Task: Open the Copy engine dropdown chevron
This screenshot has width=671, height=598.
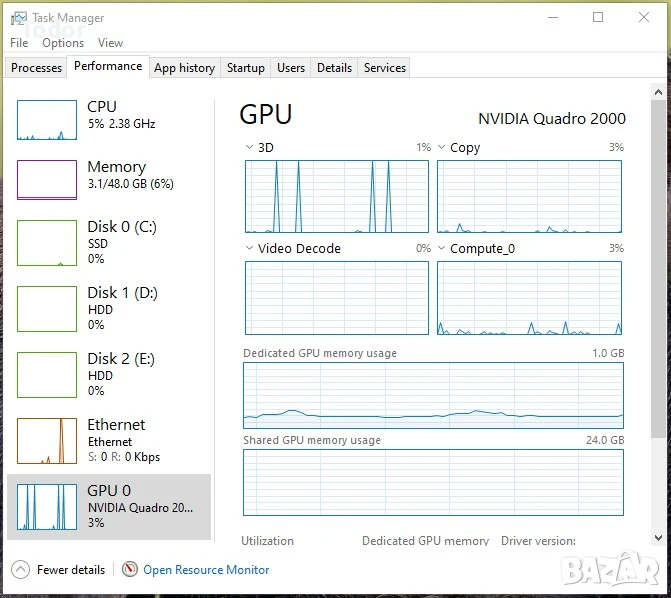Action: click(442, 147)
